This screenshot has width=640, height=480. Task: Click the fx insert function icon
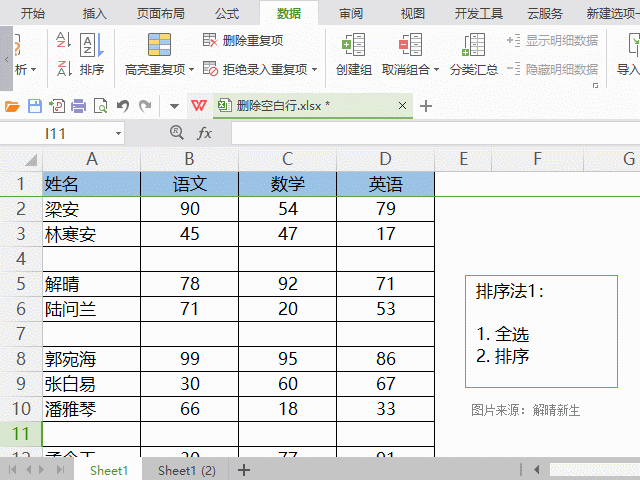point(204,133)
